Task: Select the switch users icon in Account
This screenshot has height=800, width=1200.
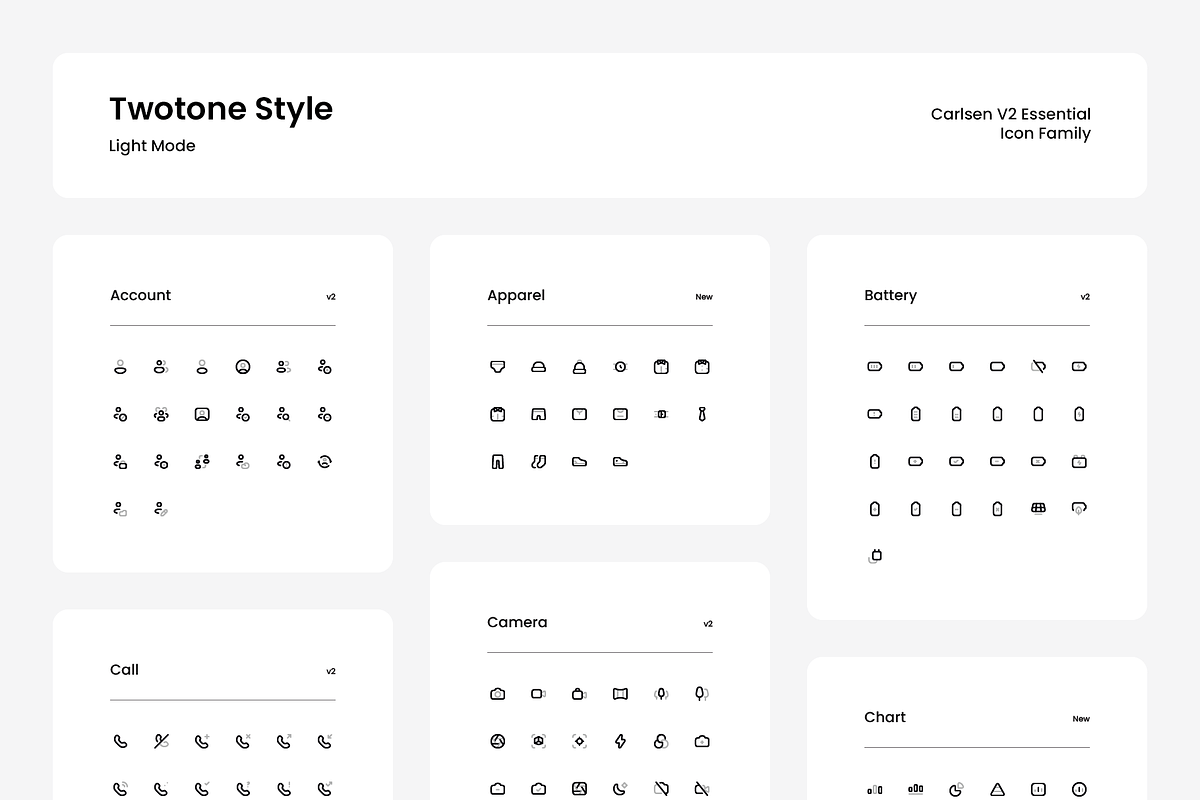Action: [x=202, y=461]
